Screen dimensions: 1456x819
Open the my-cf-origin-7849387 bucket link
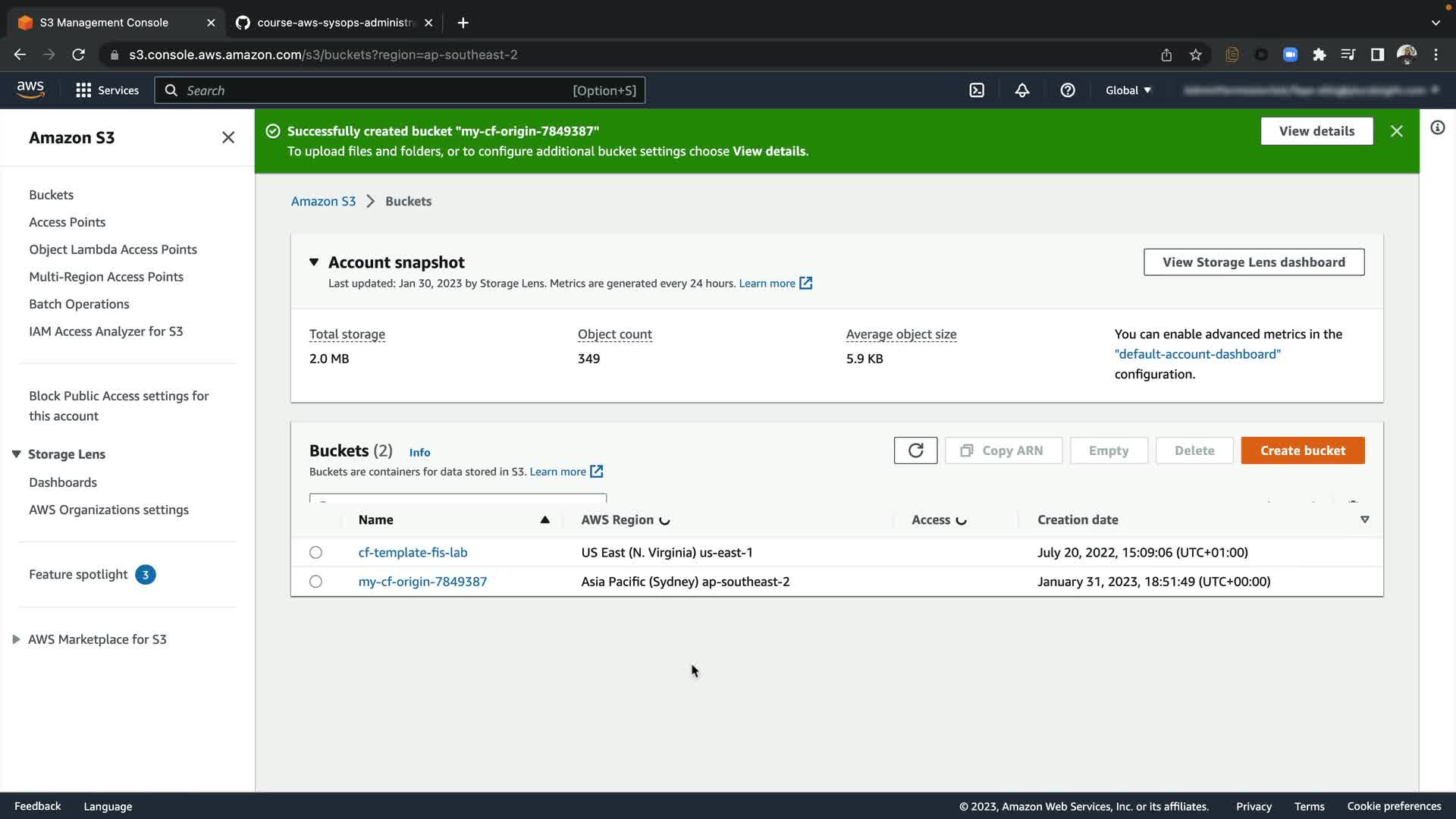[422, 582]
